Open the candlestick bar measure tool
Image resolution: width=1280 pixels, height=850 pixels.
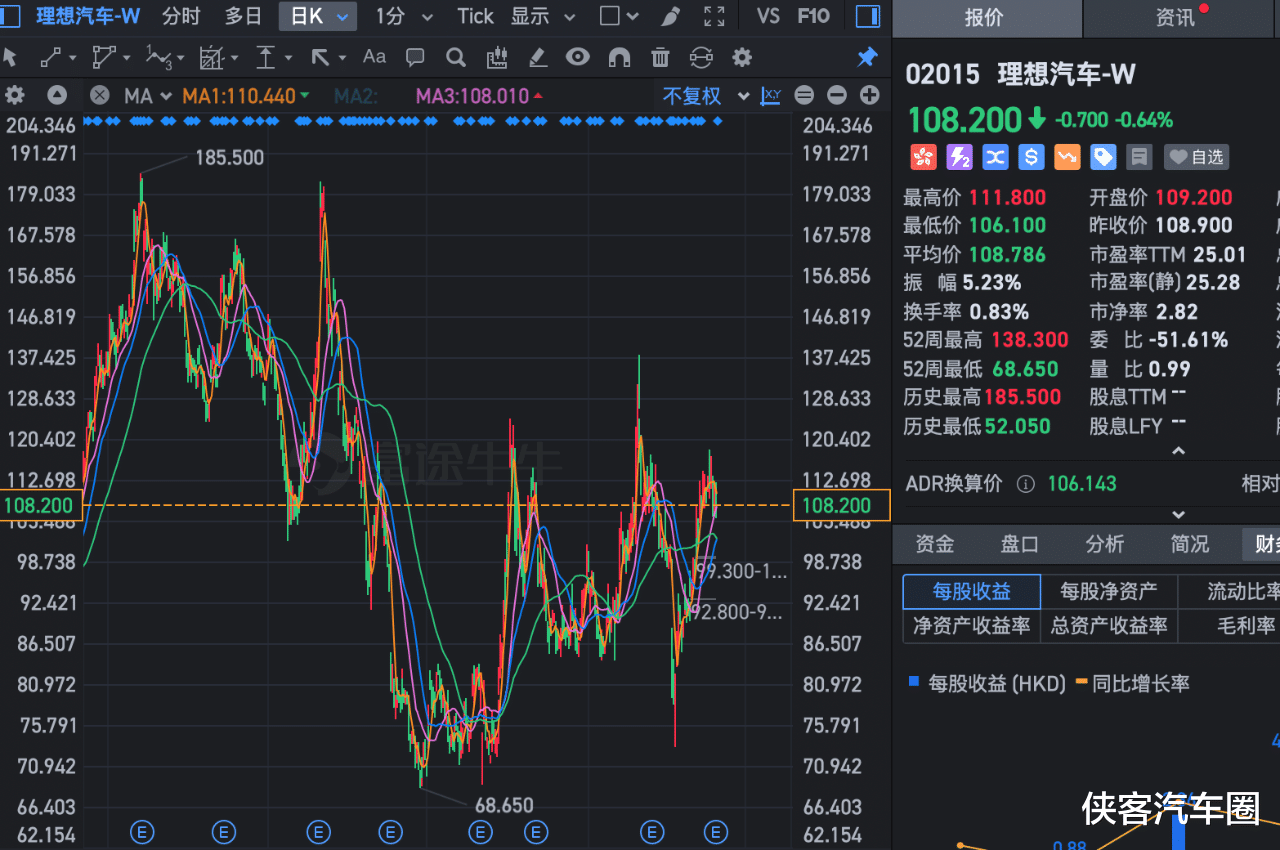tap(497, 57)
